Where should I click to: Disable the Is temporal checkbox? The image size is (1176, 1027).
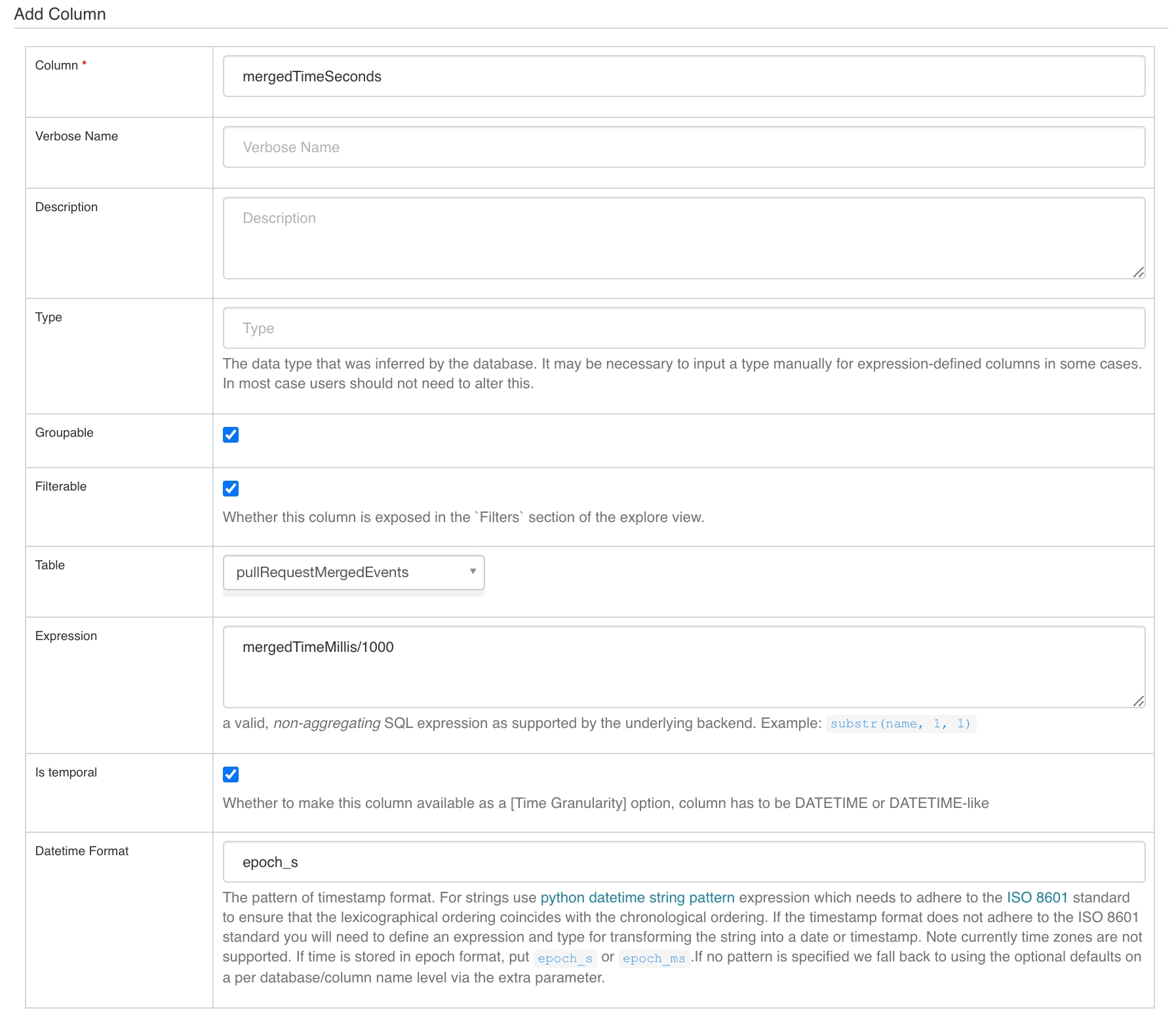231,775
